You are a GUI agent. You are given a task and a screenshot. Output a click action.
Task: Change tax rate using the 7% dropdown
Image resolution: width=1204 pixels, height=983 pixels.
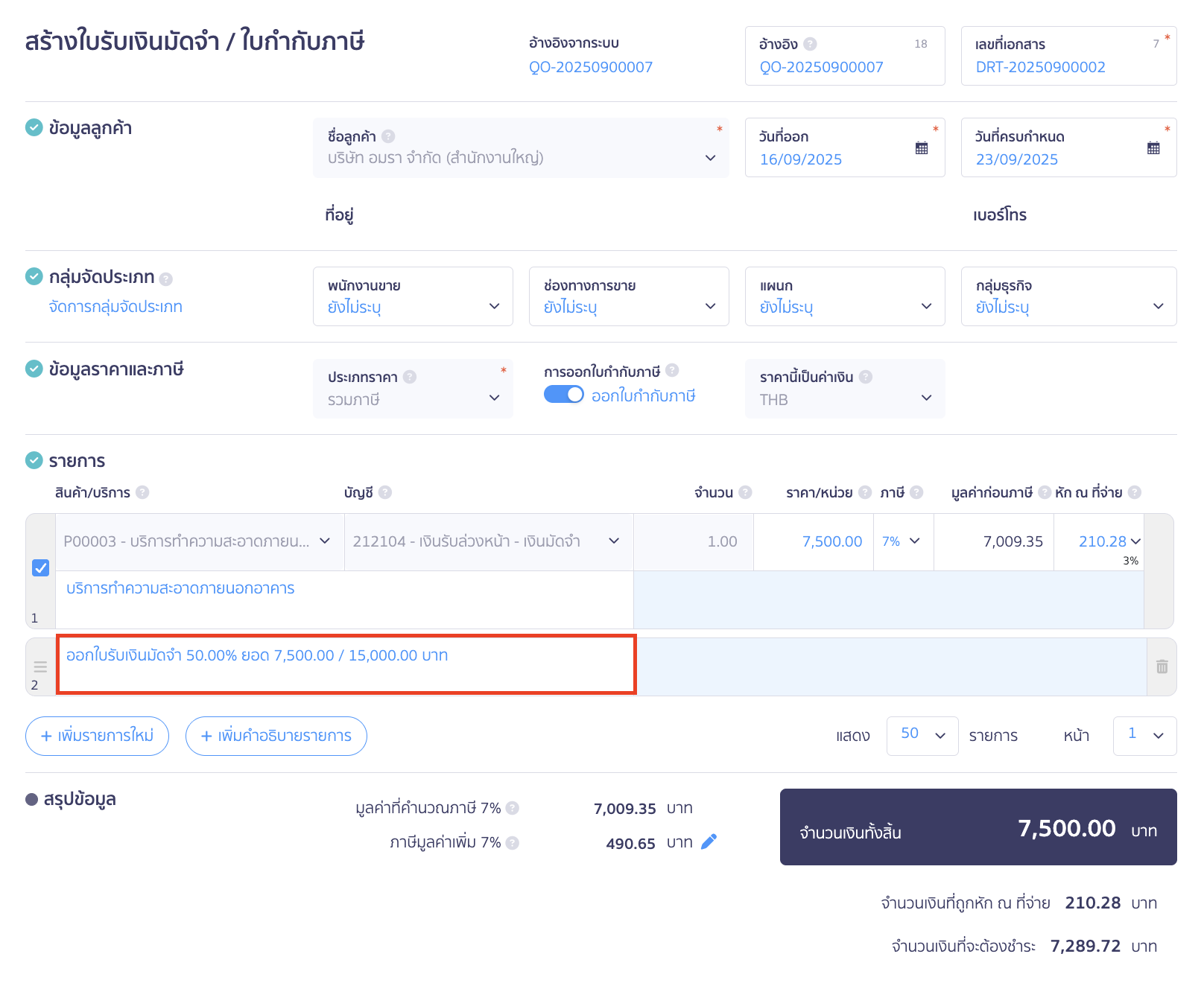tap(902, 541)
